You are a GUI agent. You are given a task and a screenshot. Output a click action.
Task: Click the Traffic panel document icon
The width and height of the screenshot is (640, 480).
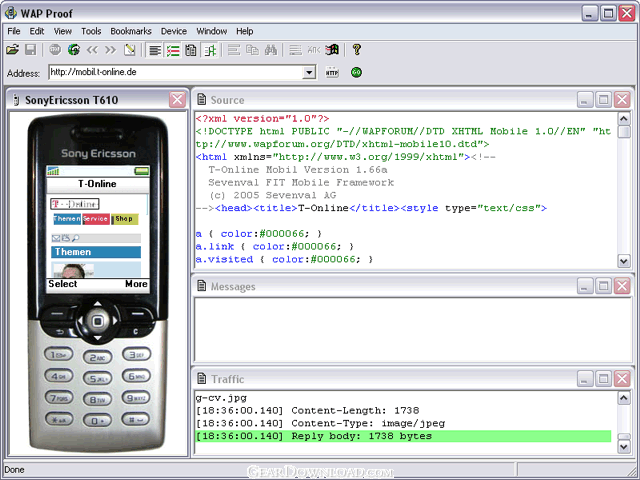click(201, 379)
